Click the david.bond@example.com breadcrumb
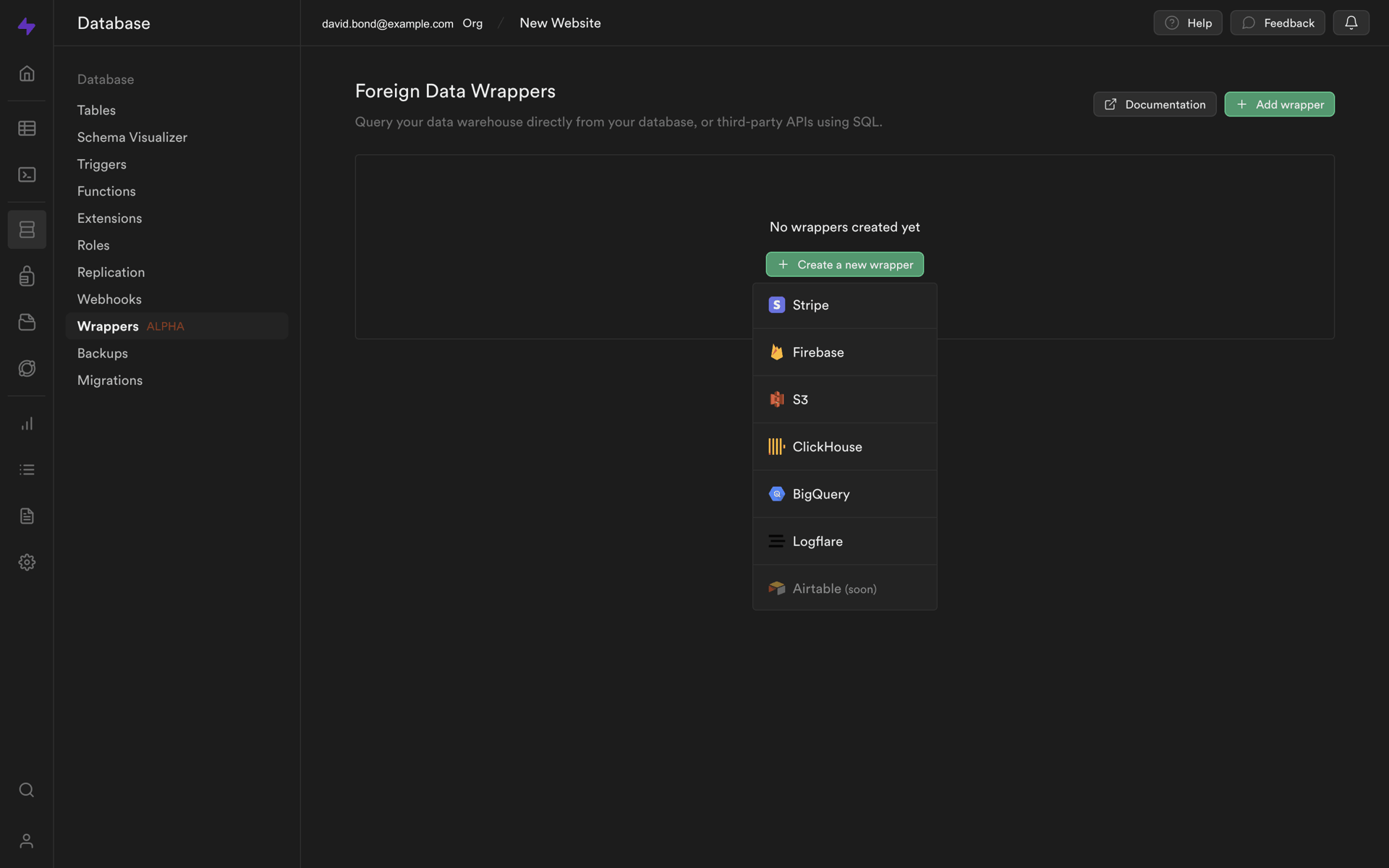 tap(388, 23)
